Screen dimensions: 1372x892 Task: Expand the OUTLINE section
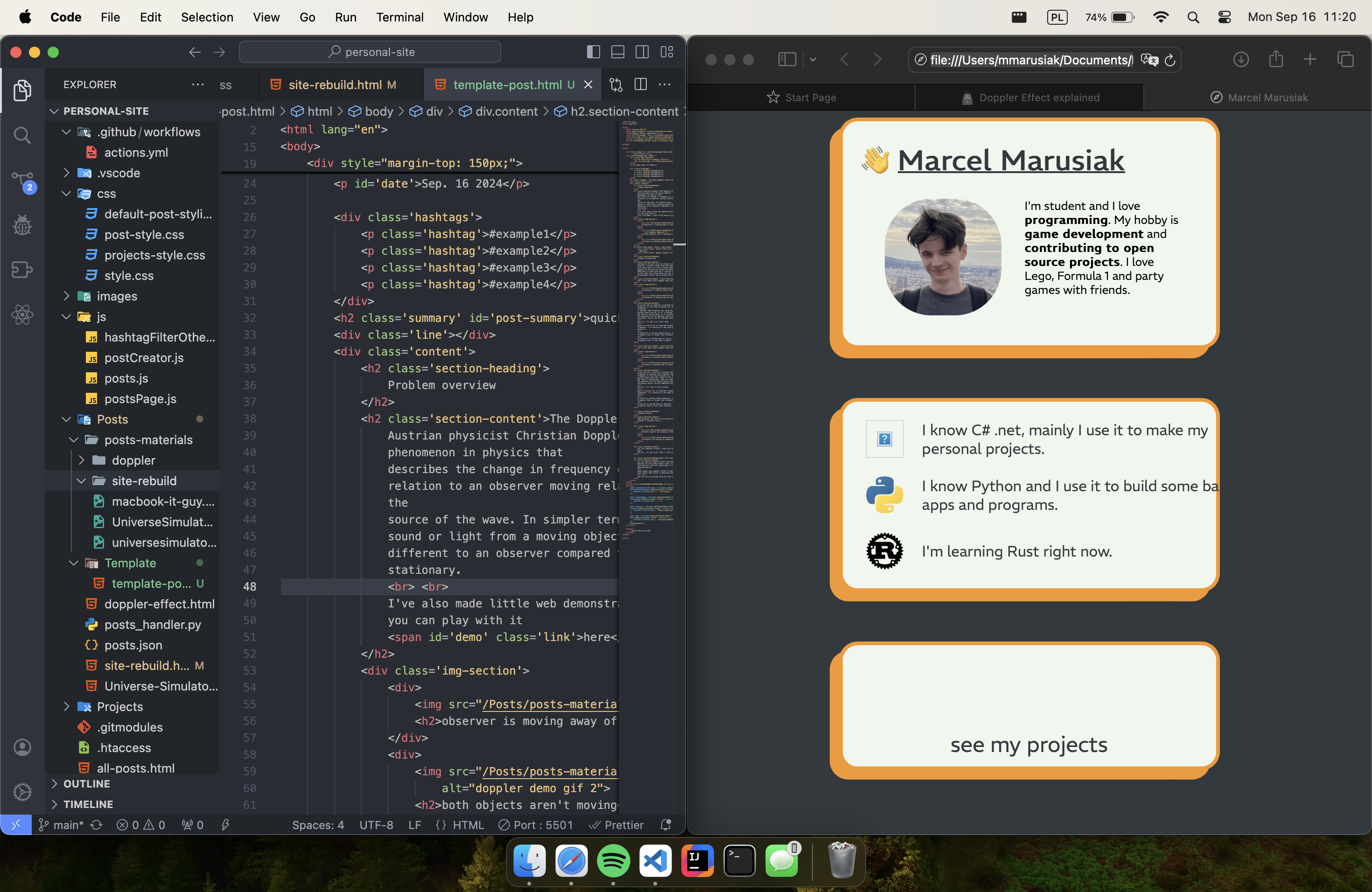[86, 784]
